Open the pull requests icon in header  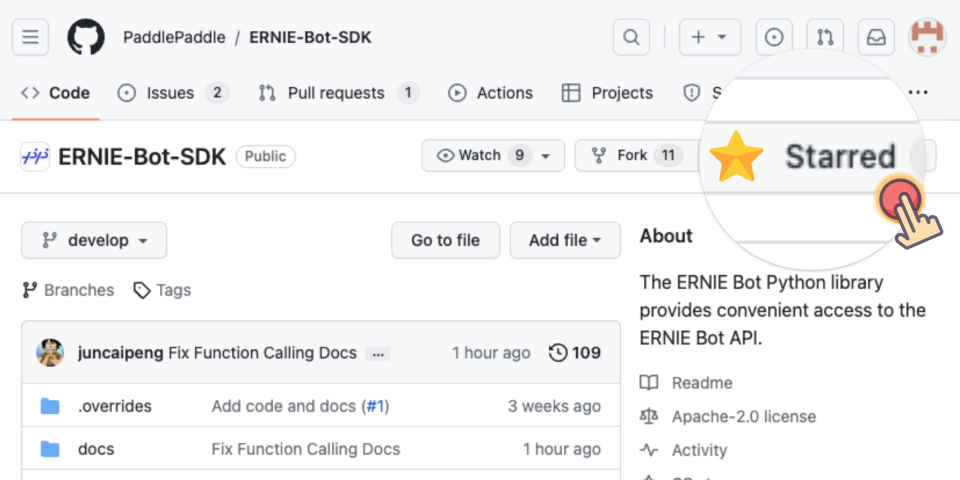[825, 37]
